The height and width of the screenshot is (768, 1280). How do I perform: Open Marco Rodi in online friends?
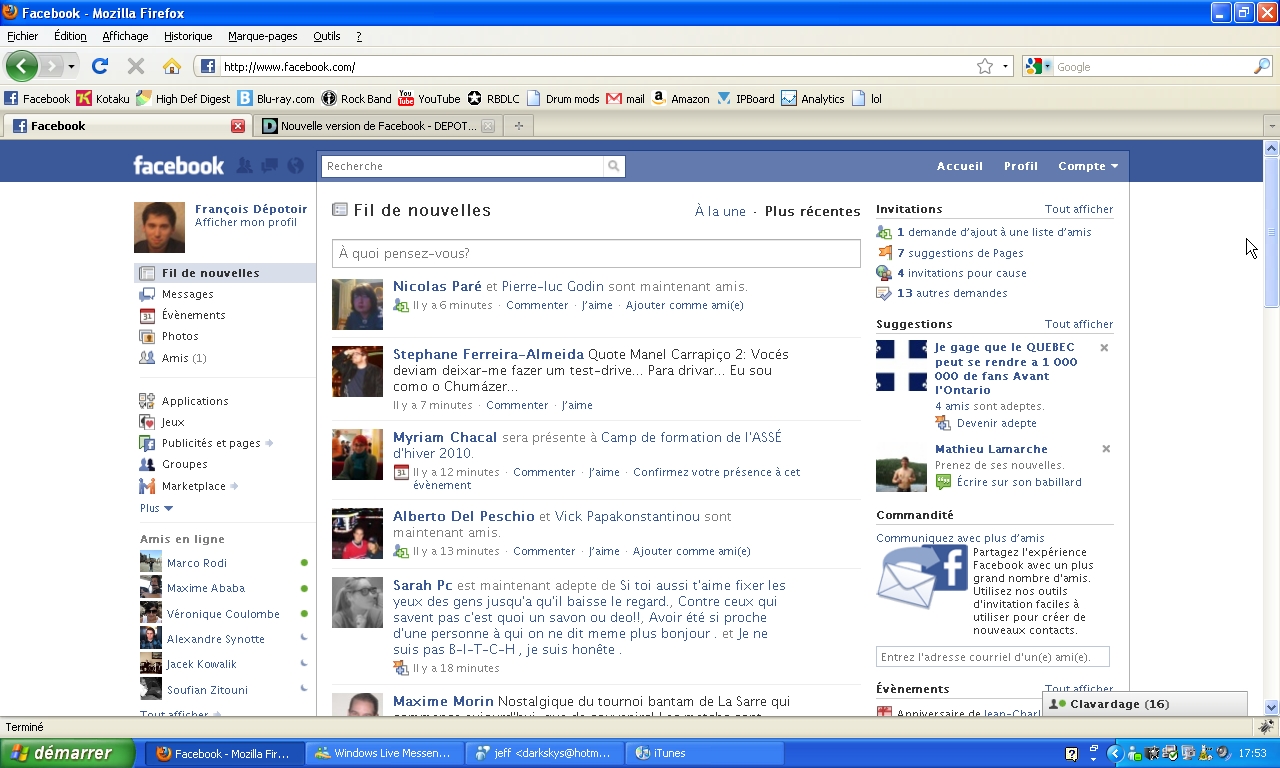[x=197, y=563]
